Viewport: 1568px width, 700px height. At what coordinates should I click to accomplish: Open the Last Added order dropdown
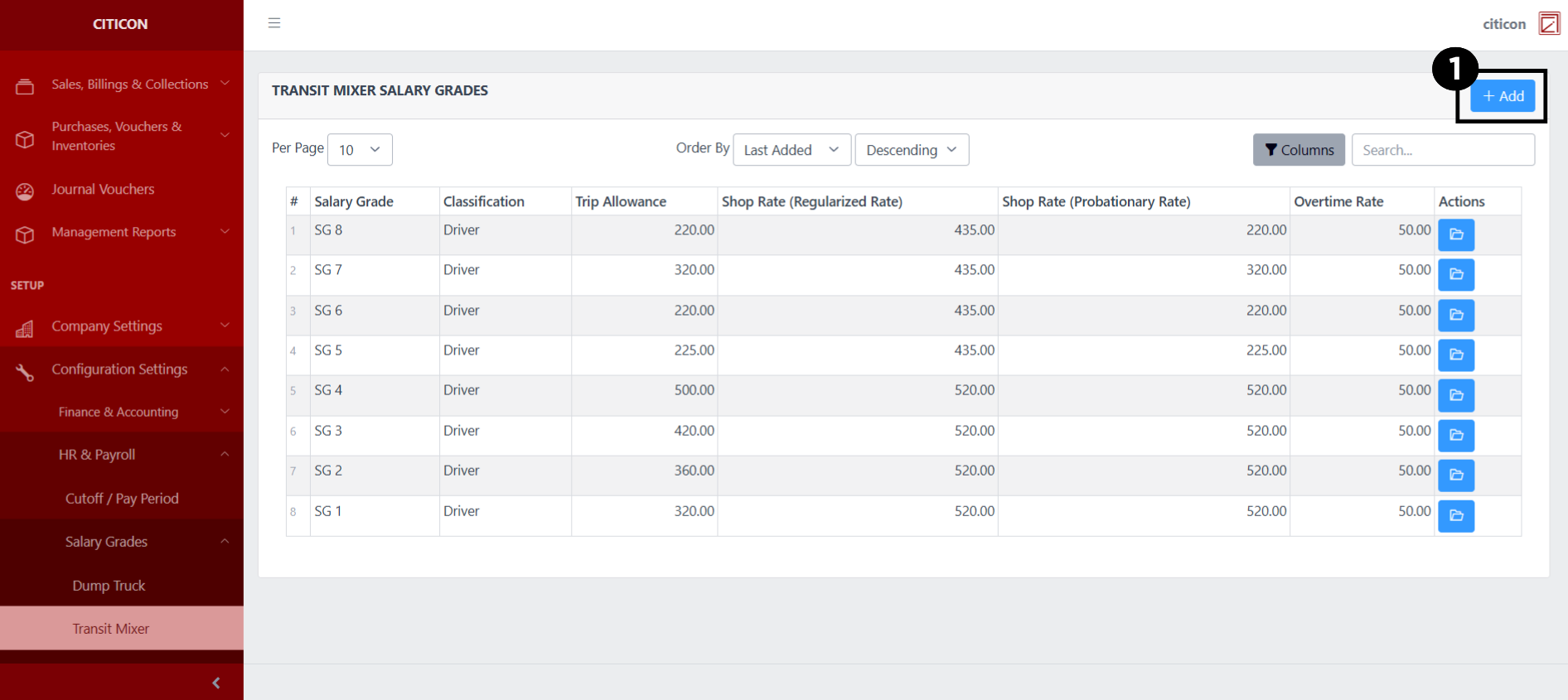792,150
